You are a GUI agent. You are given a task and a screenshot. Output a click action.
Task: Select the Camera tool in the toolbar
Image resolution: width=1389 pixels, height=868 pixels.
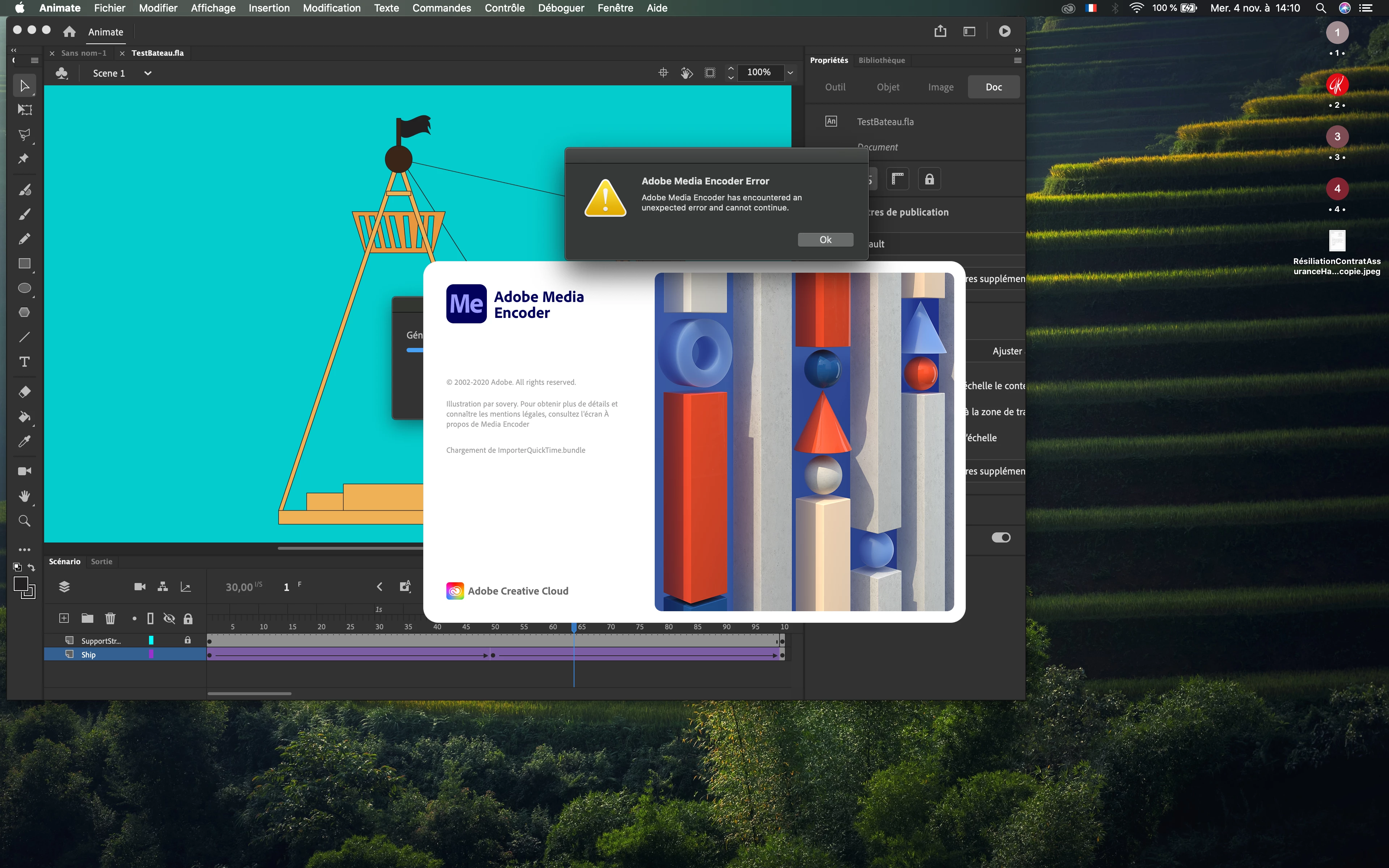(x=24, y=471)
